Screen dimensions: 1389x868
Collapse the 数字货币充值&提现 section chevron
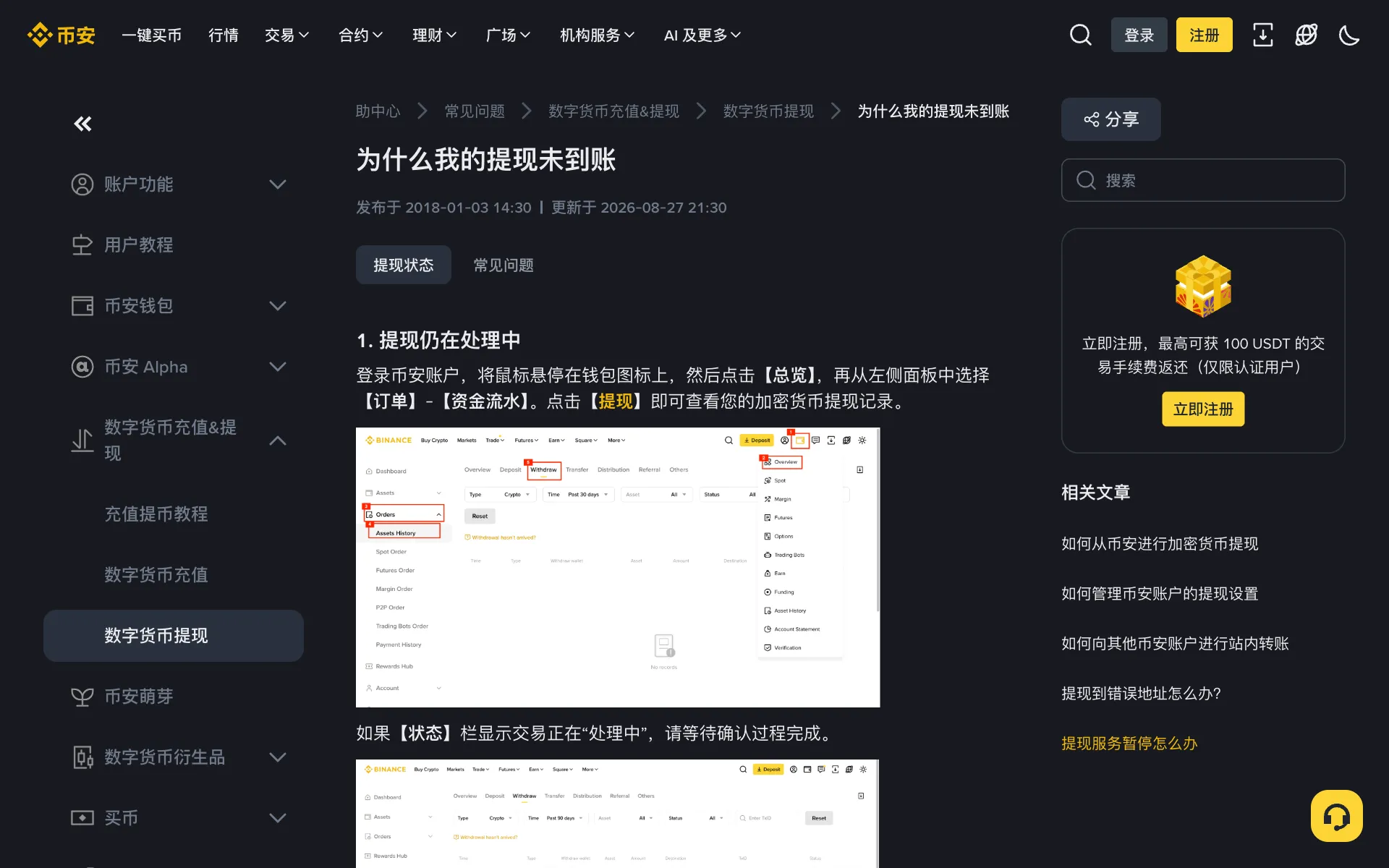point(278,441)
